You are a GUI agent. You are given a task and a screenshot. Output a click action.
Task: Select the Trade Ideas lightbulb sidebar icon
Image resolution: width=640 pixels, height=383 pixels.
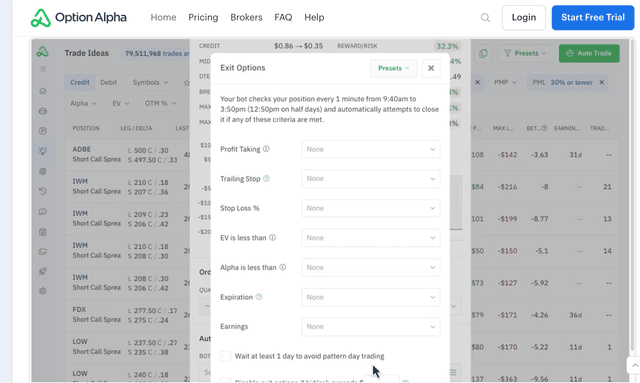click(x=43, y=151)
